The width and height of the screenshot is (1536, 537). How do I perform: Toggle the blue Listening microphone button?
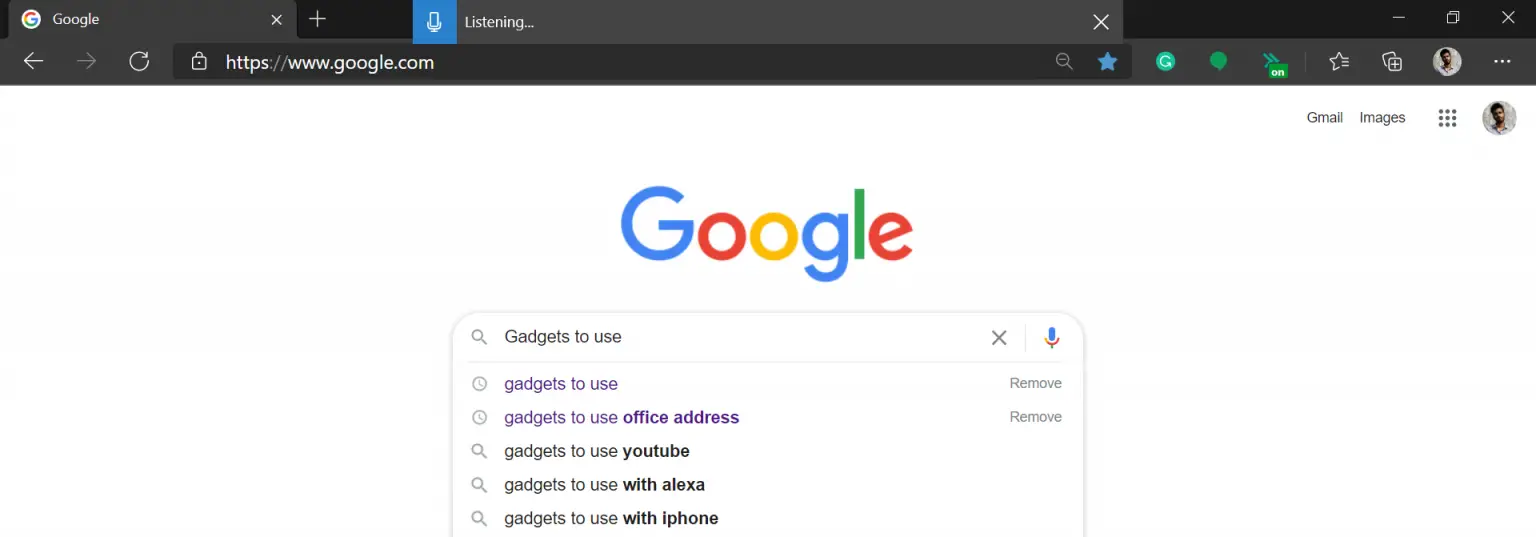tap(434, 22)
